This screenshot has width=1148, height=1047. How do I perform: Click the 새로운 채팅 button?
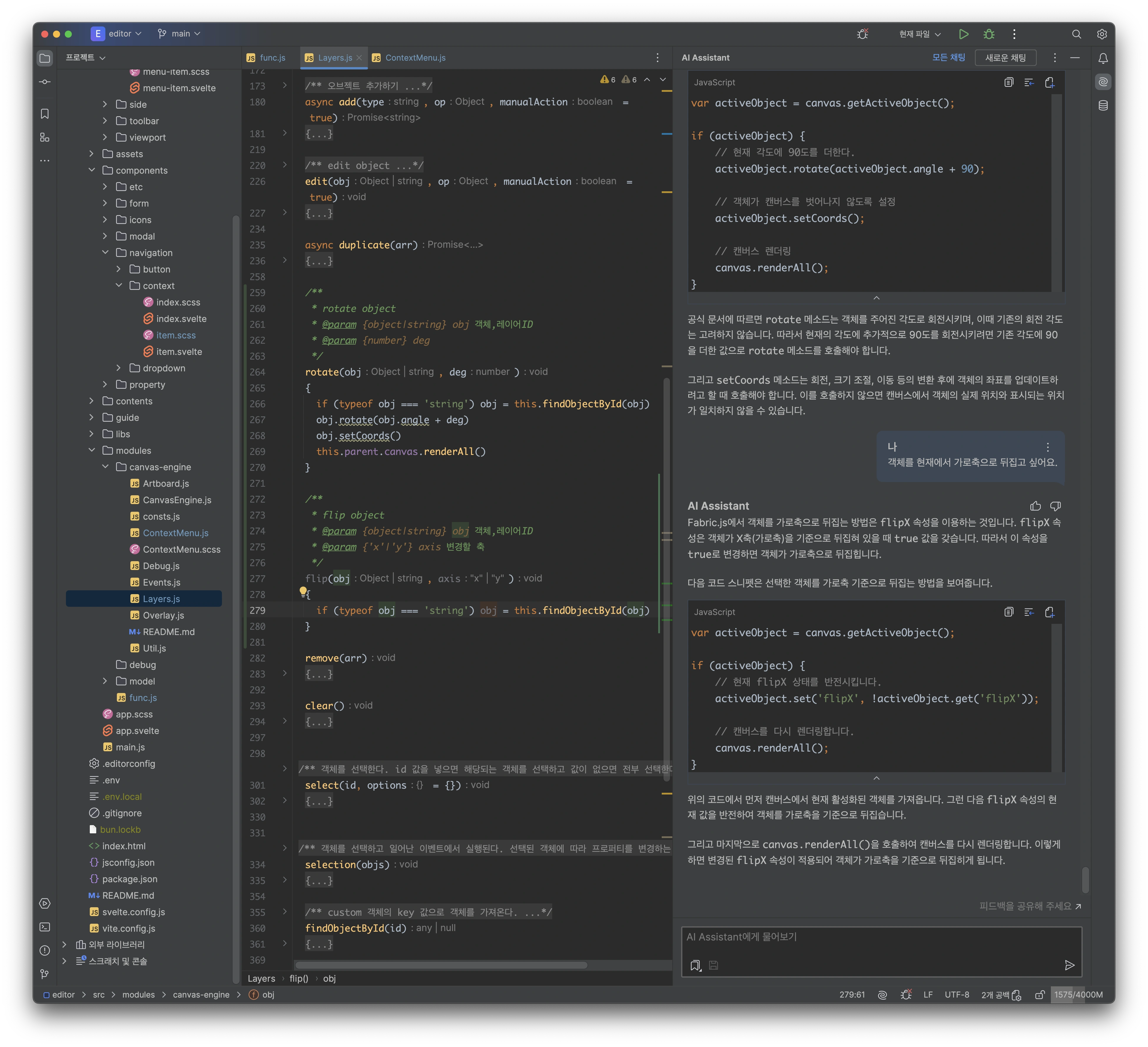[x=1005, y=57]
